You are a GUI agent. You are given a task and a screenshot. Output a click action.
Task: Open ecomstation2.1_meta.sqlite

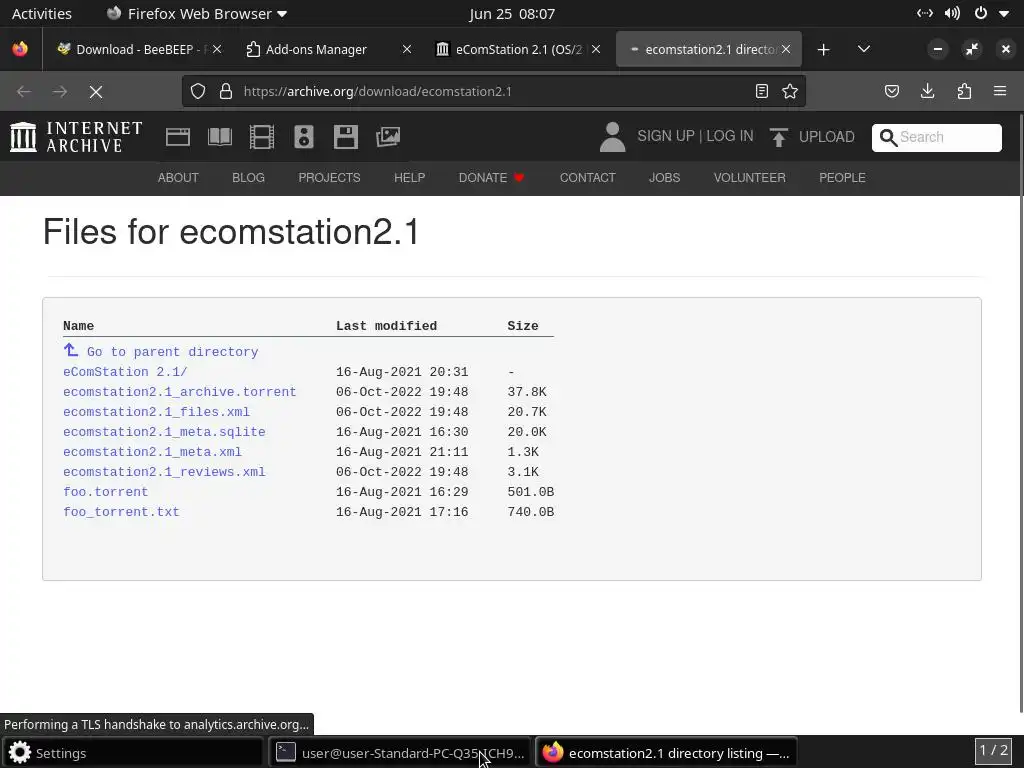click(x=164, y=432)
